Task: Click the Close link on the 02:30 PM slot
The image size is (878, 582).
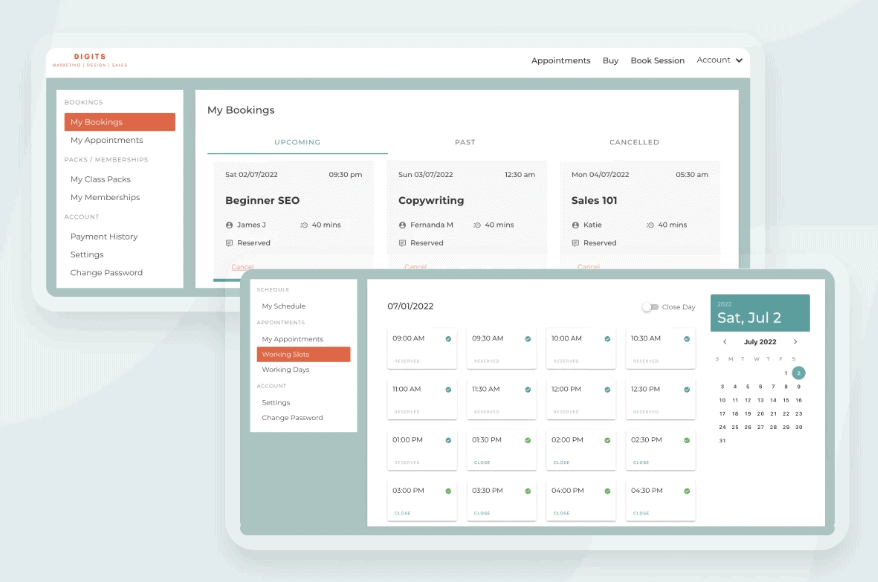Action: point(641,463)
